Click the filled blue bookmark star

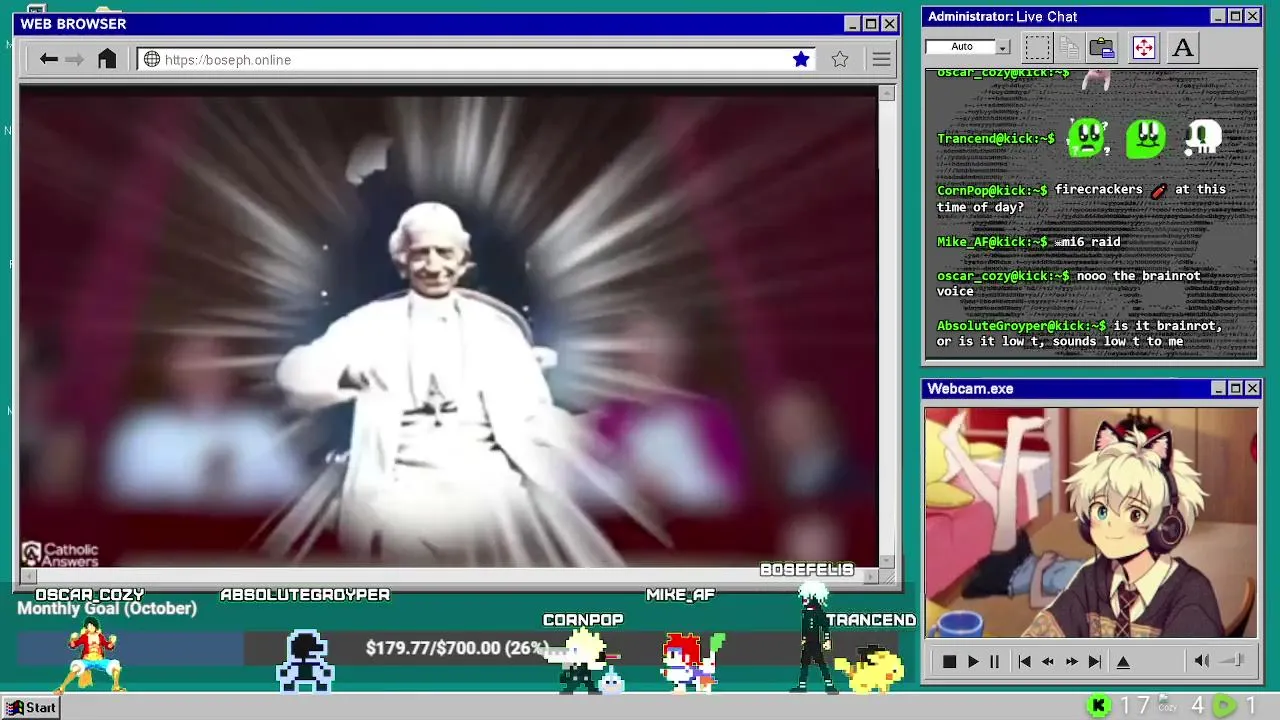(801, 59)
